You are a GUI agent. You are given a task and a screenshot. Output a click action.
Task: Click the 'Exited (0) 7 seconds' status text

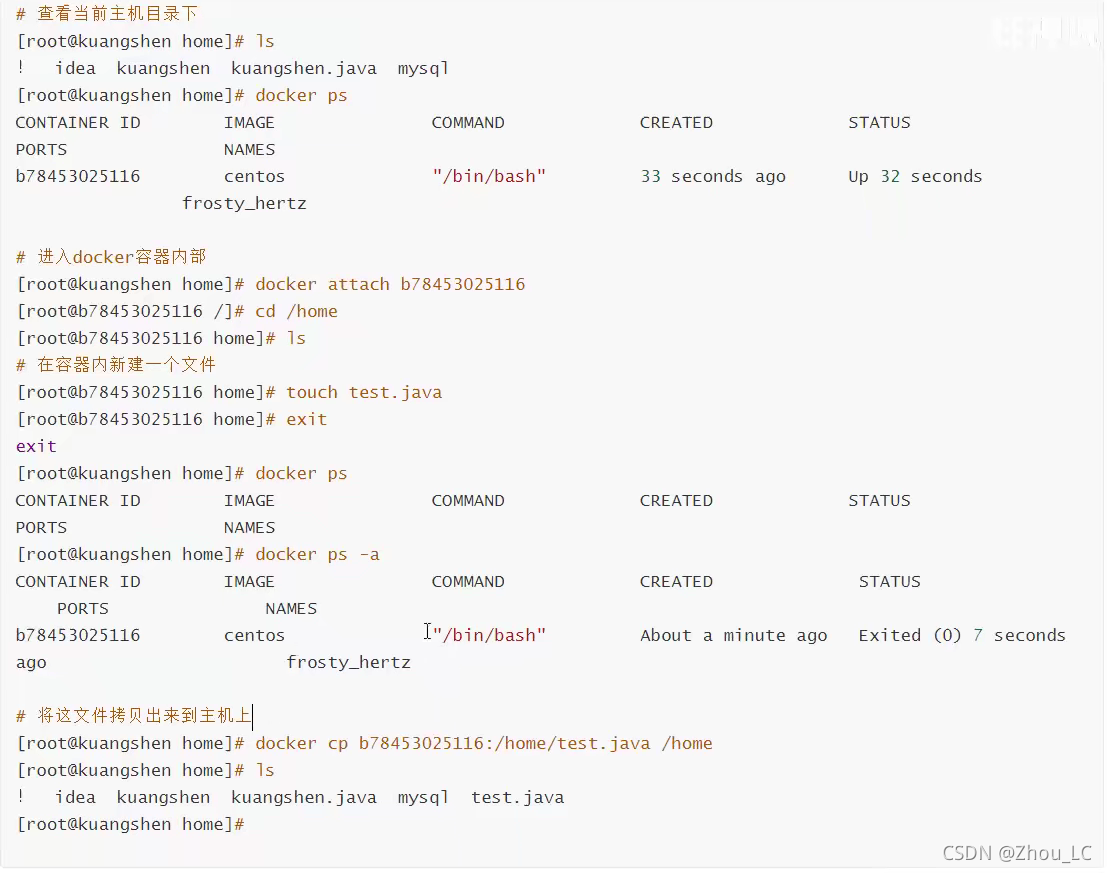(962, 636)
